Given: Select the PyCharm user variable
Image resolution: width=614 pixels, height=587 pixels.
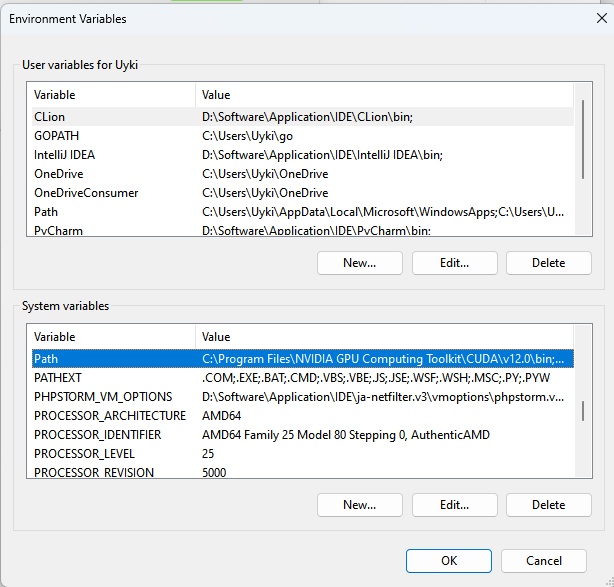Looking at the screenshot, I should (303, 230).
